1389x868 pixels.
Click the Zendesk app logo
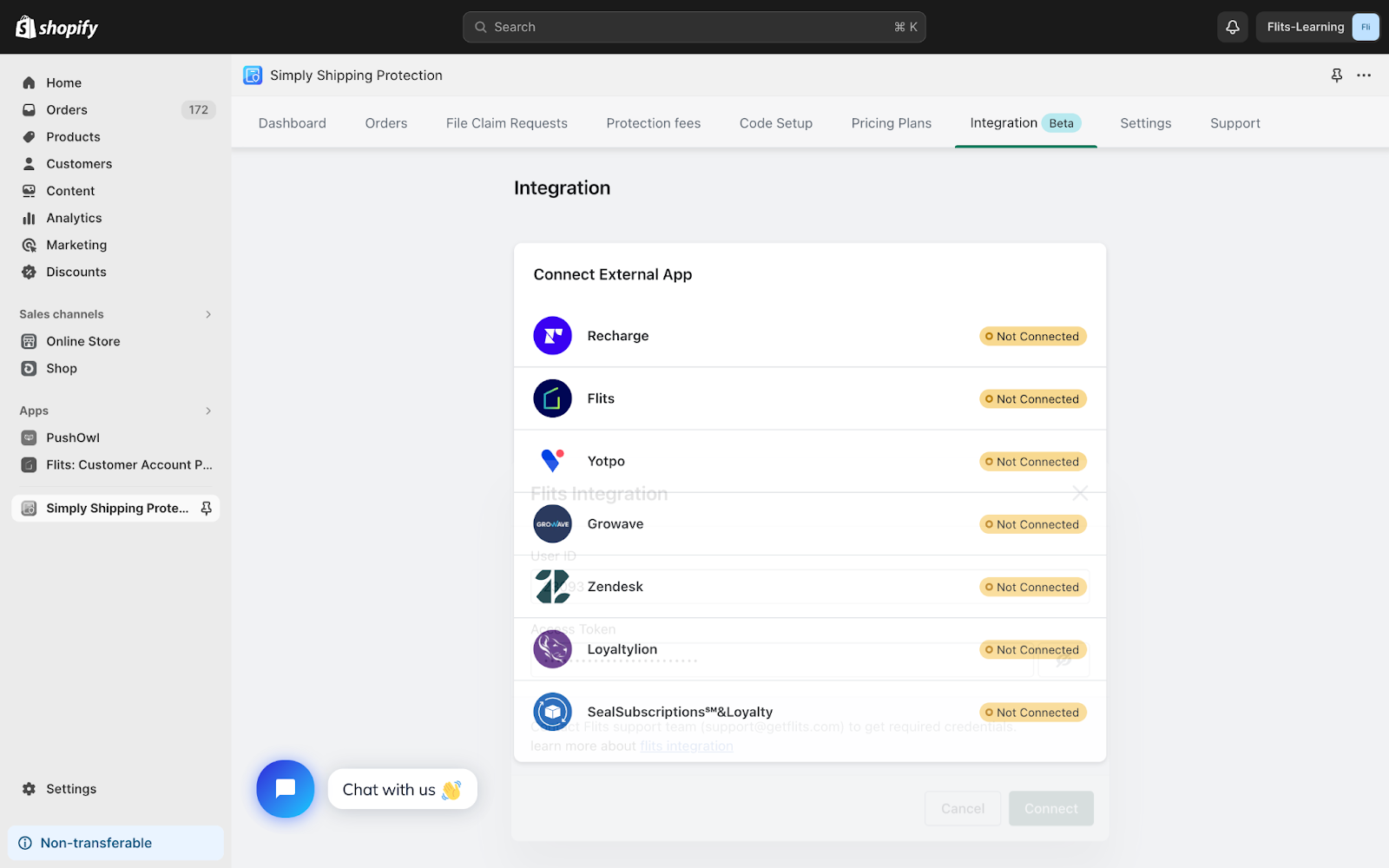pyautogui.click(x=552, y=587)
